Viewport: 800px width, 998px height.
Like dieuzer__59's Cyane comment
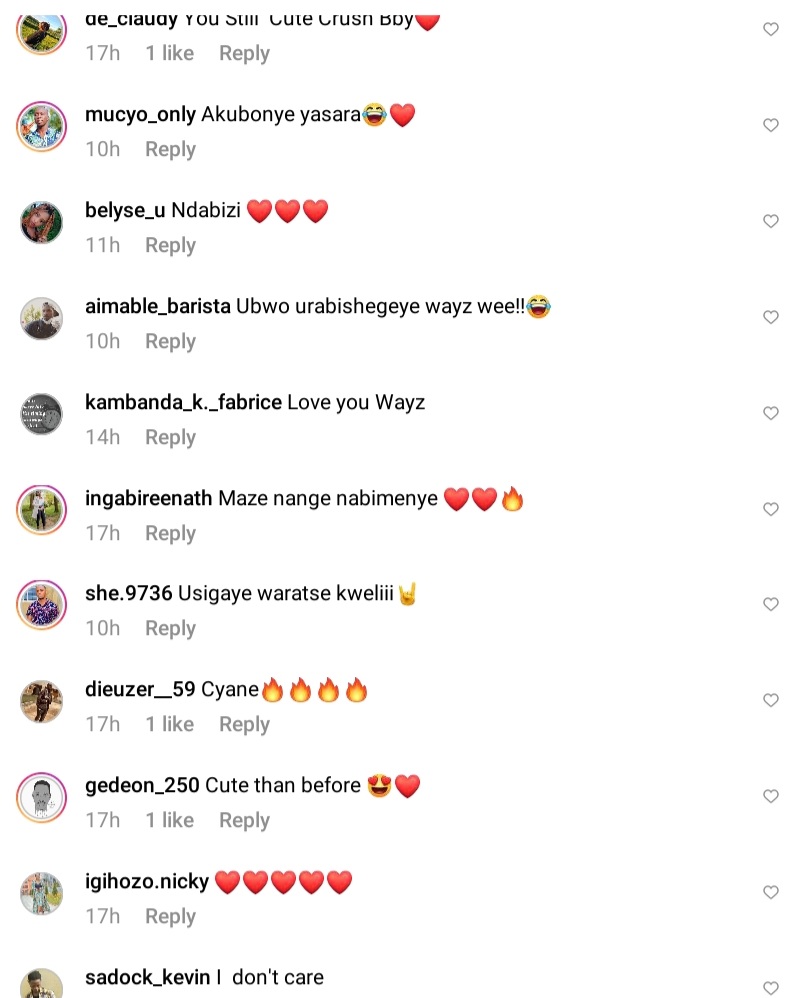771,700
